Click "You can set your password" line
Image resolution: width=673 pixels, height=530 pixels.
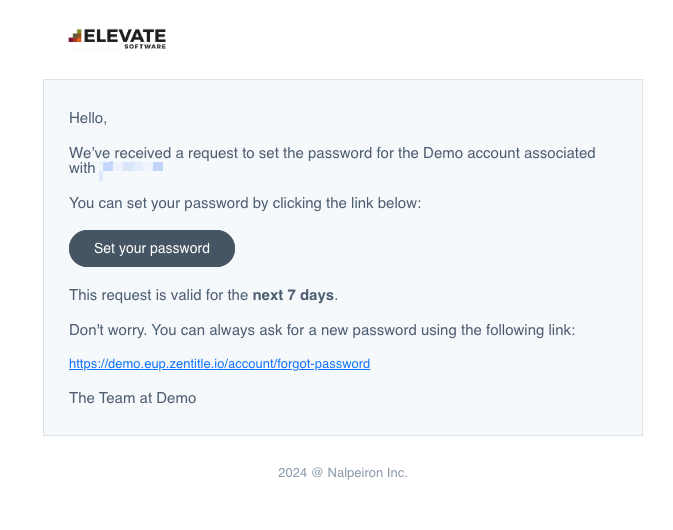(245, 203)
